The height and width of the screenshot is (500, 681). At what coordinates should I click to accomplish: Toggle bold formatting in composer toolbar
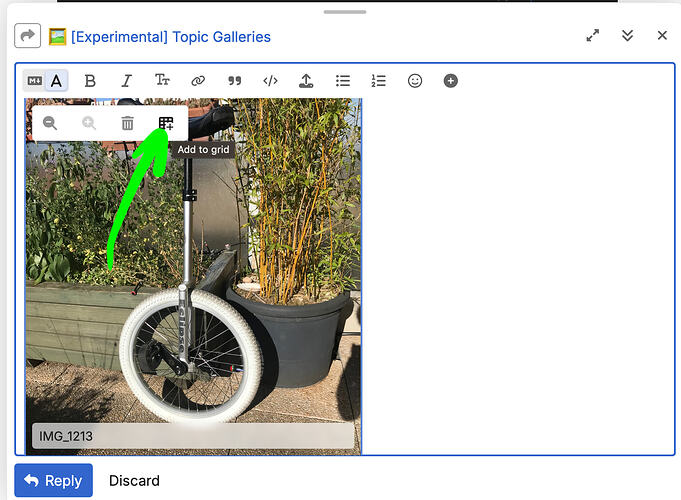(x=90, y=81)
